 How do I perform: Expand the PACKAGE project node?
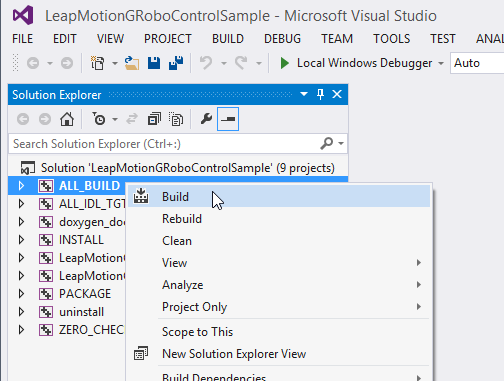point(21,294)
